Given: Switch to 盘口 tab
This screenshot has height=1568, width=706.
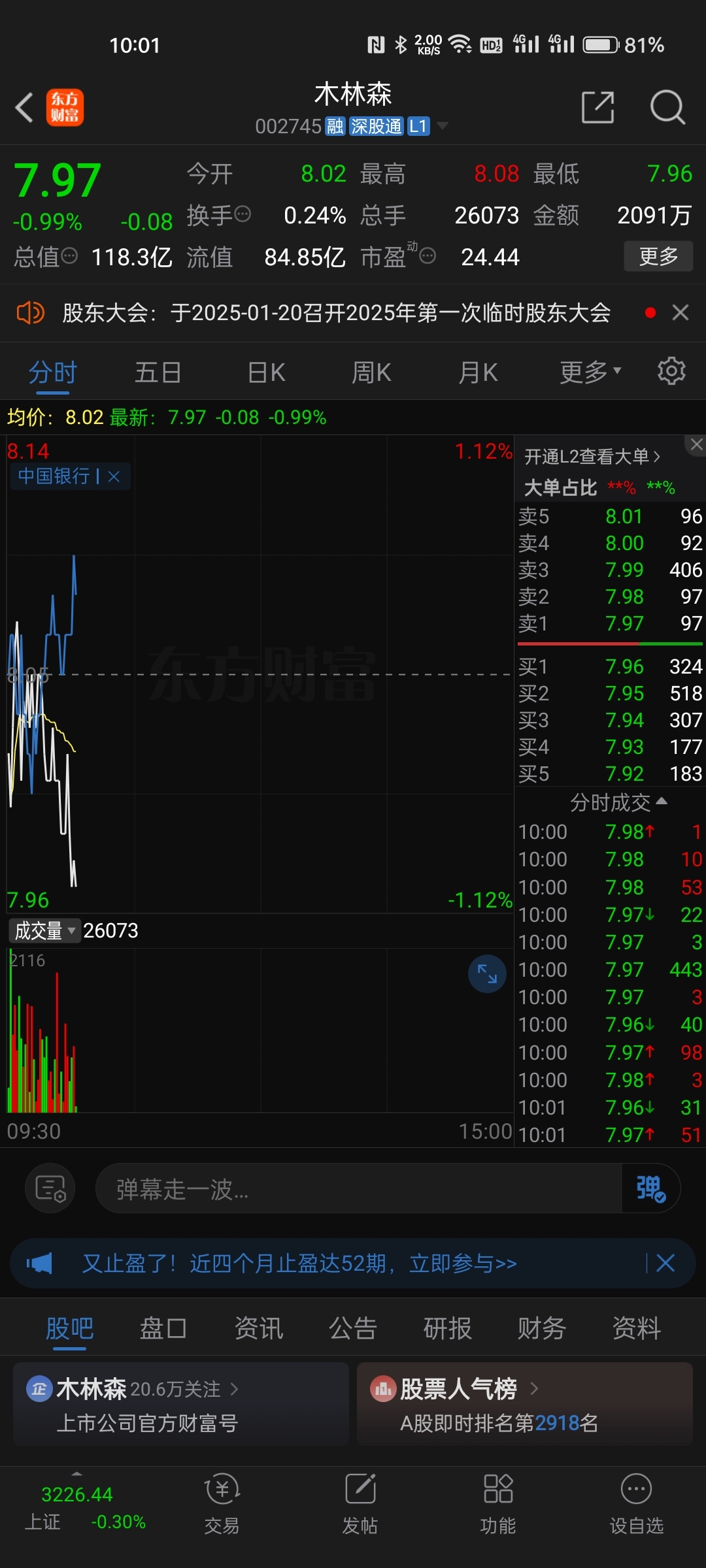Looking at the screenshot, I should coord(163,1329).
